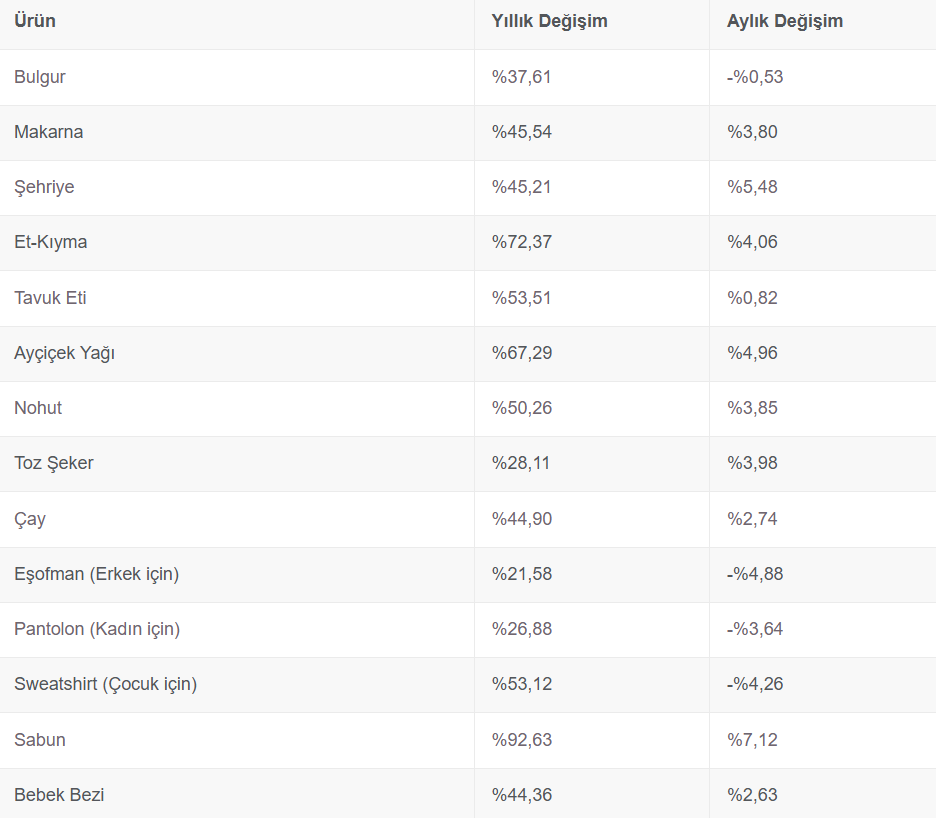The image size is (936, 818).
Task: Click the Ürün column header
Action: tap(35, 21)
